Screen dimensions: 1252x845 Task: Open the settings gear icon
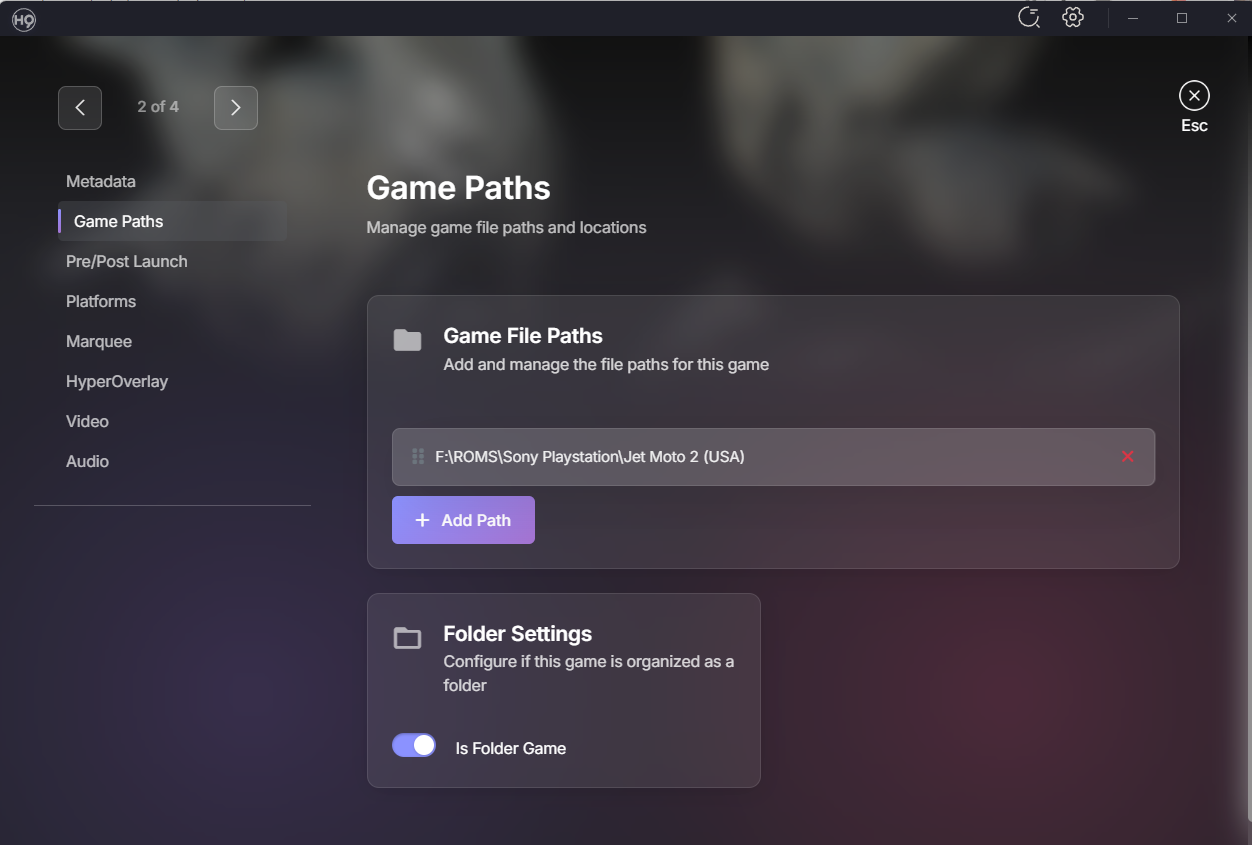[1073, 18]
